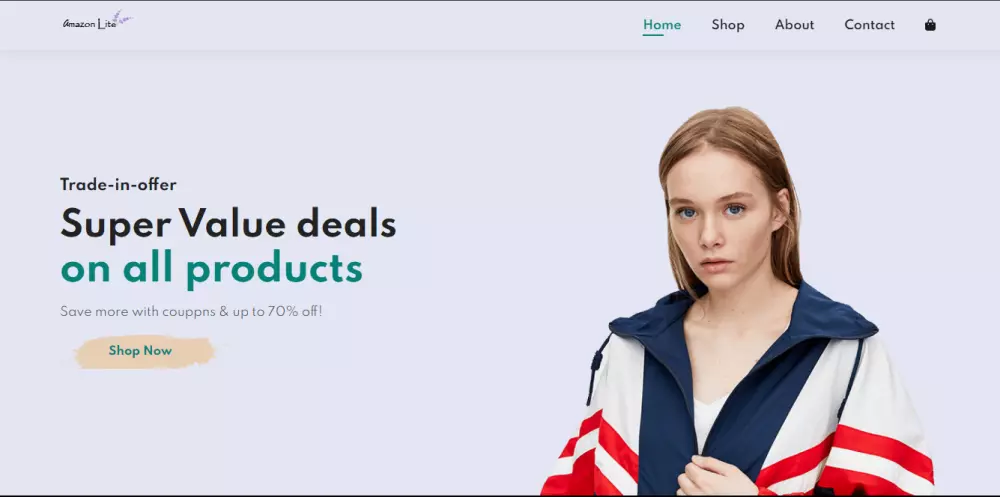The height and width of the screenshot is (497, 1000).
Task: Open the shopping bag cart icon
Action: click(x=930, y=25)
